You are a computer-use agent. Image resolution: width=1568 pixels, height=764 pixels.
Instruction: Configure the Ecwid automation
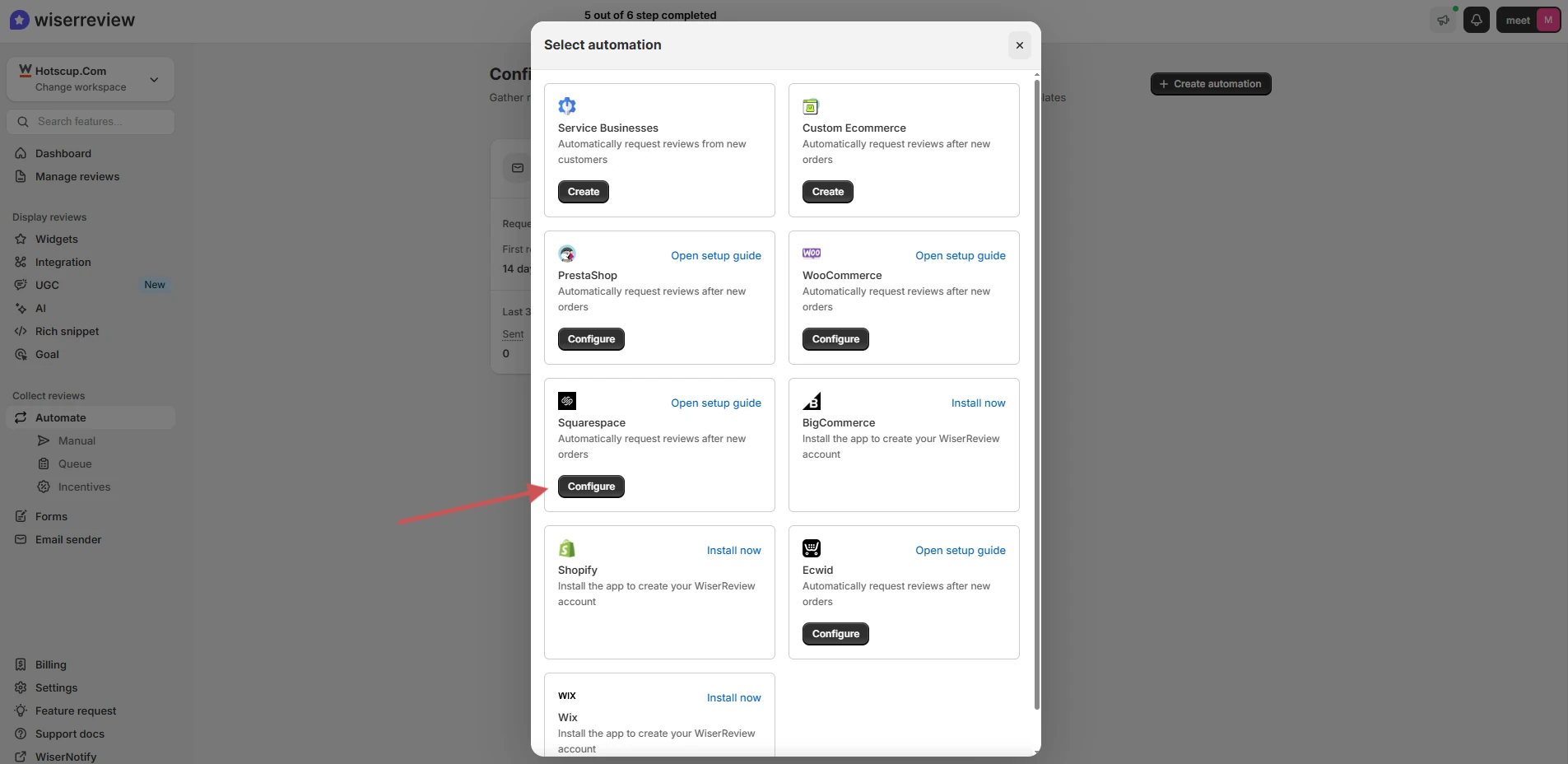(x=835, y=634)
